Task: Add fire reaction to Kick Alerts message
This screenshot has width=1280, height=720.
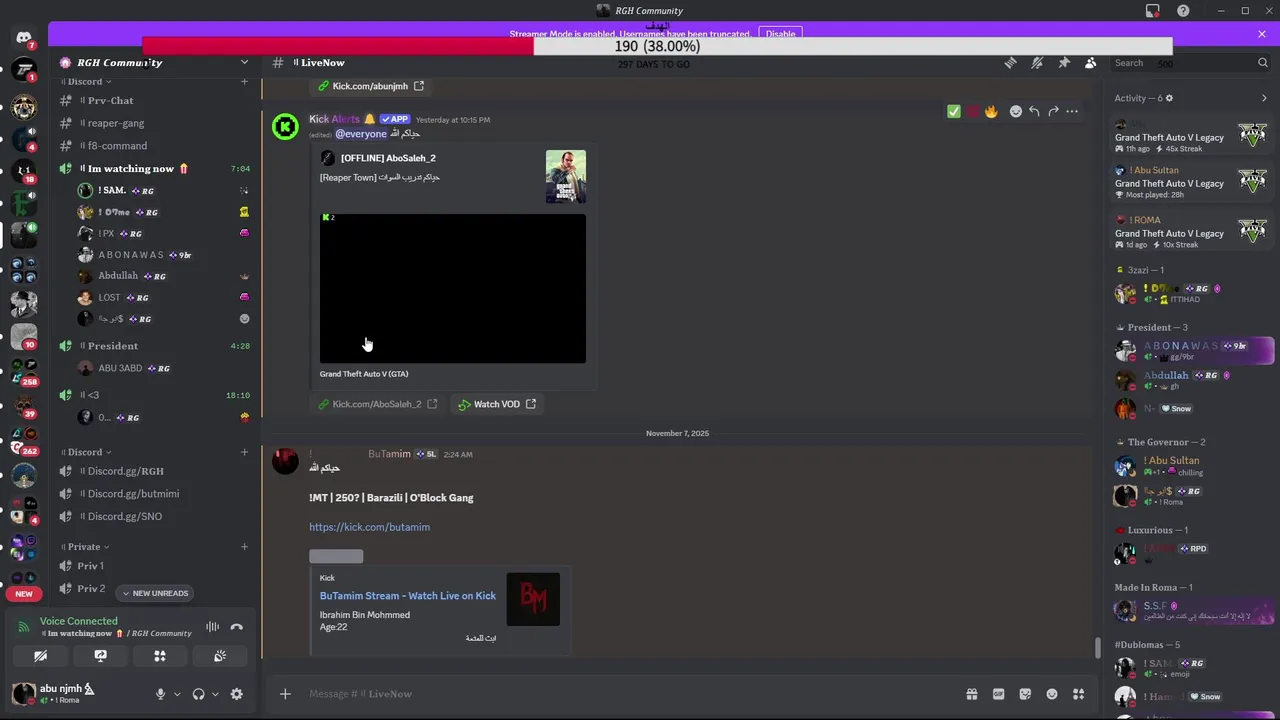Action: click(991, 111)
